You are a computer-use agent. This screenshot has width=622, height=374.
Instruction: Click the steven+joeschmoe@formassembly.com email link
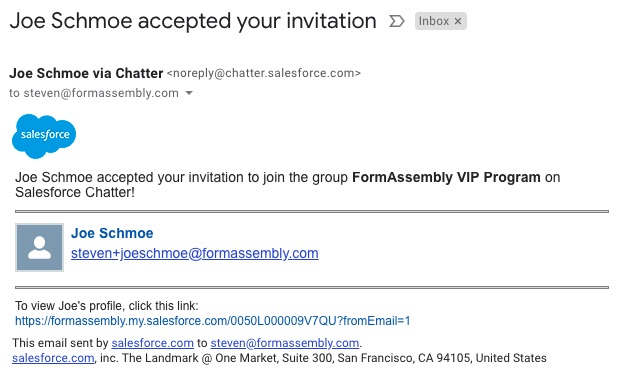[x=194, y=253]
